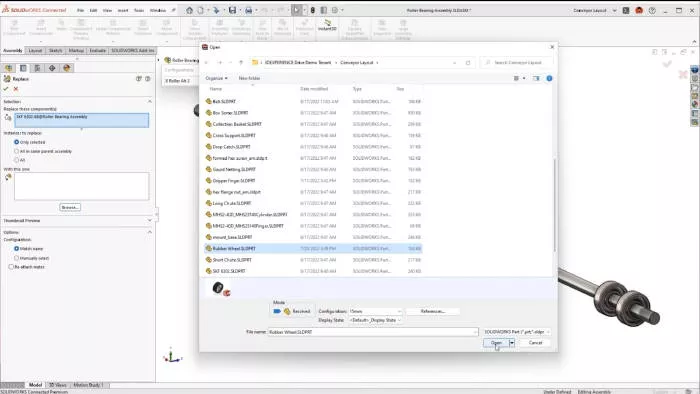Image resolution: width=700 pixels, height=394 pixels.
Task: Click the help icon in the Replace panel header
Action: pos(148,79)
